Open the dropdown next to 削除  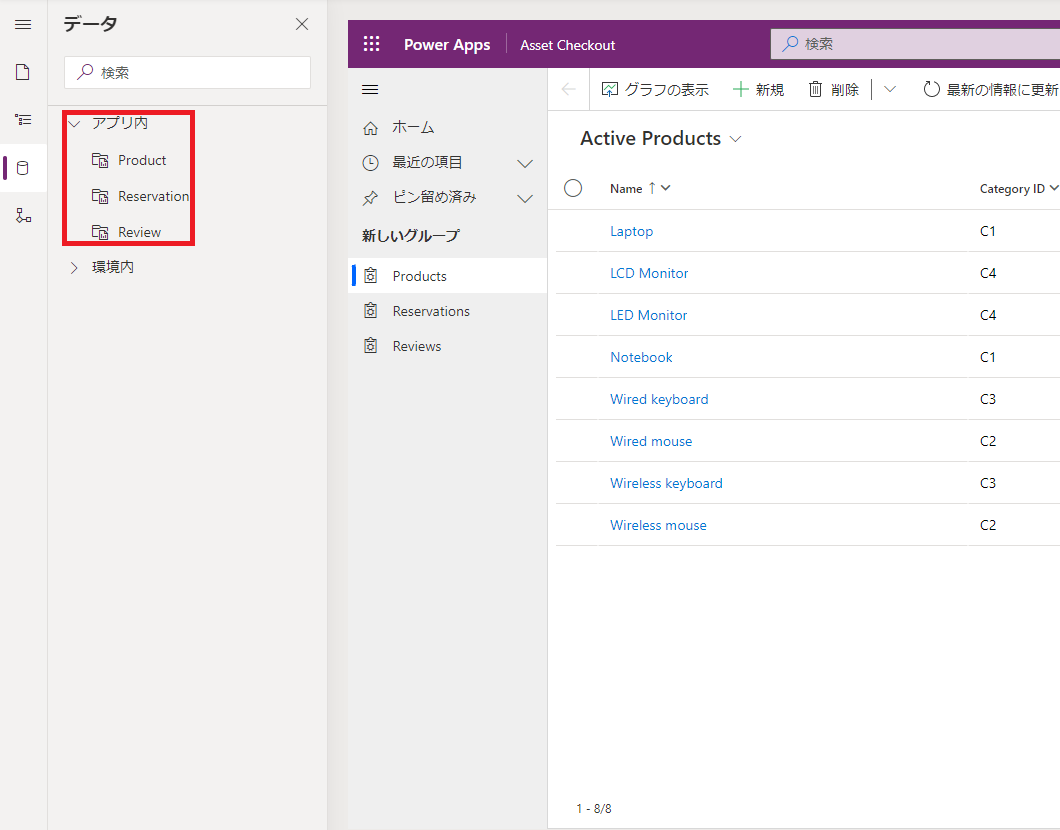[x=890, y=89]
